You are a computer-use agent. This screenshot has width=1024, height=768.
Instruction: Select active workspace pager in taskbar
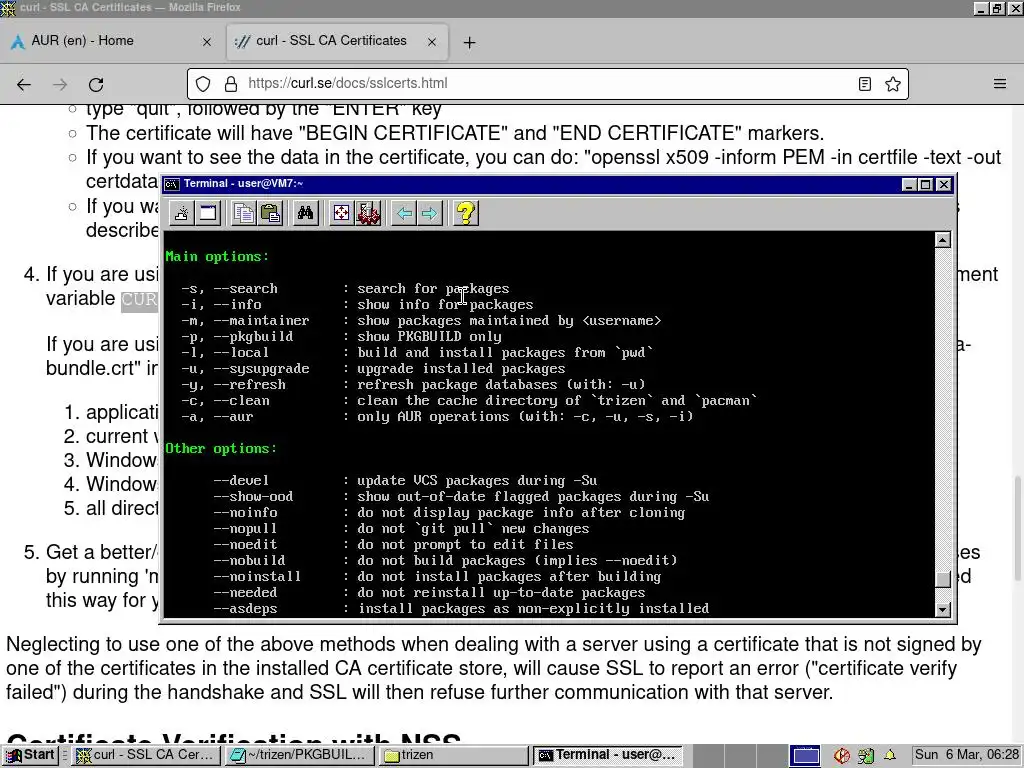pos(805,756)
